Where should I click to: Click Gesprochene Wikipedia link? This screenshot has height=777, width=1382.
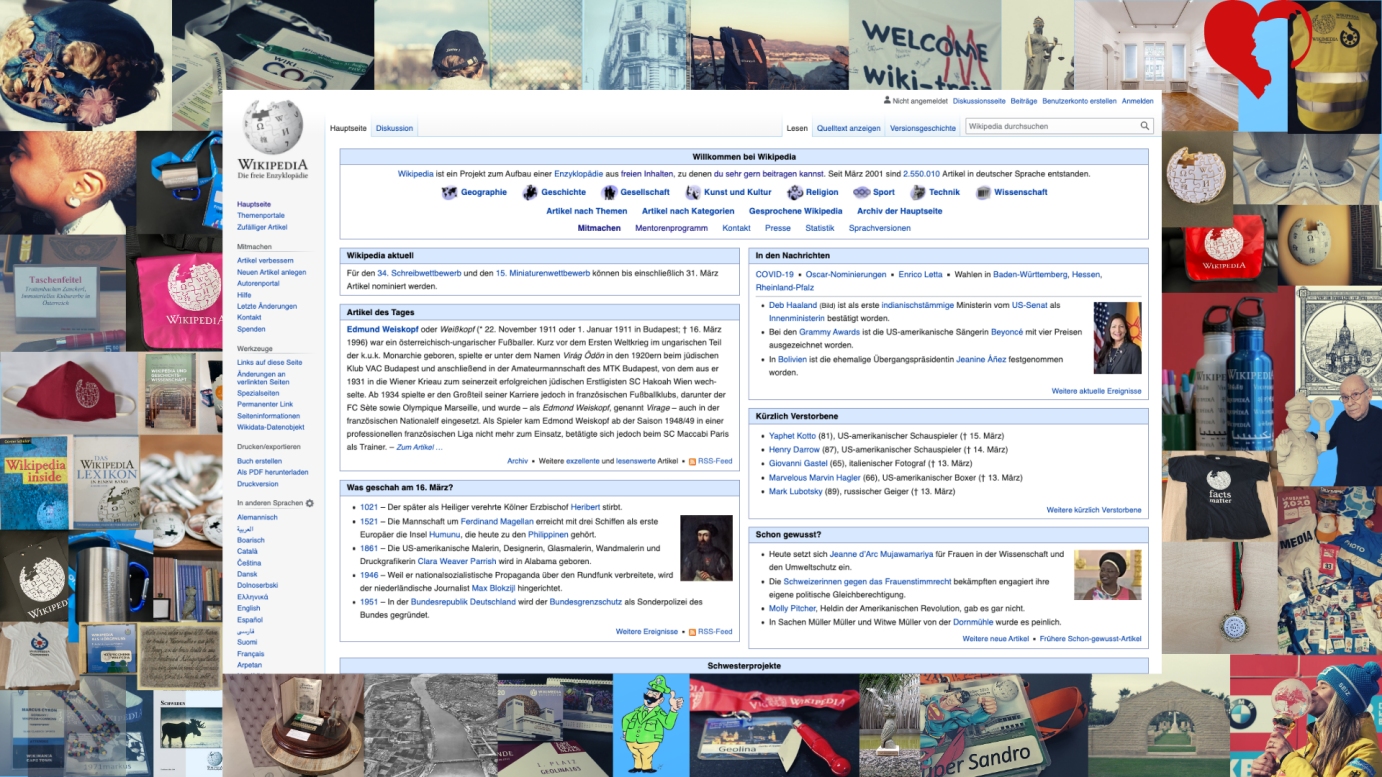[796, 211]
